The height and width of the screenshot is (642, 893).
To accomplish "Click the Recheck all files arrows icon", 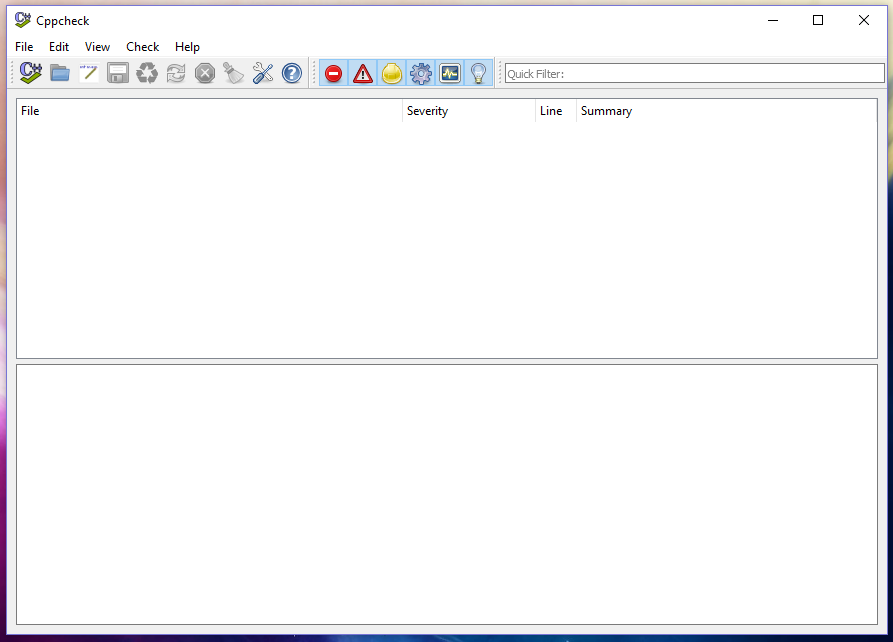I will [176, 73].
